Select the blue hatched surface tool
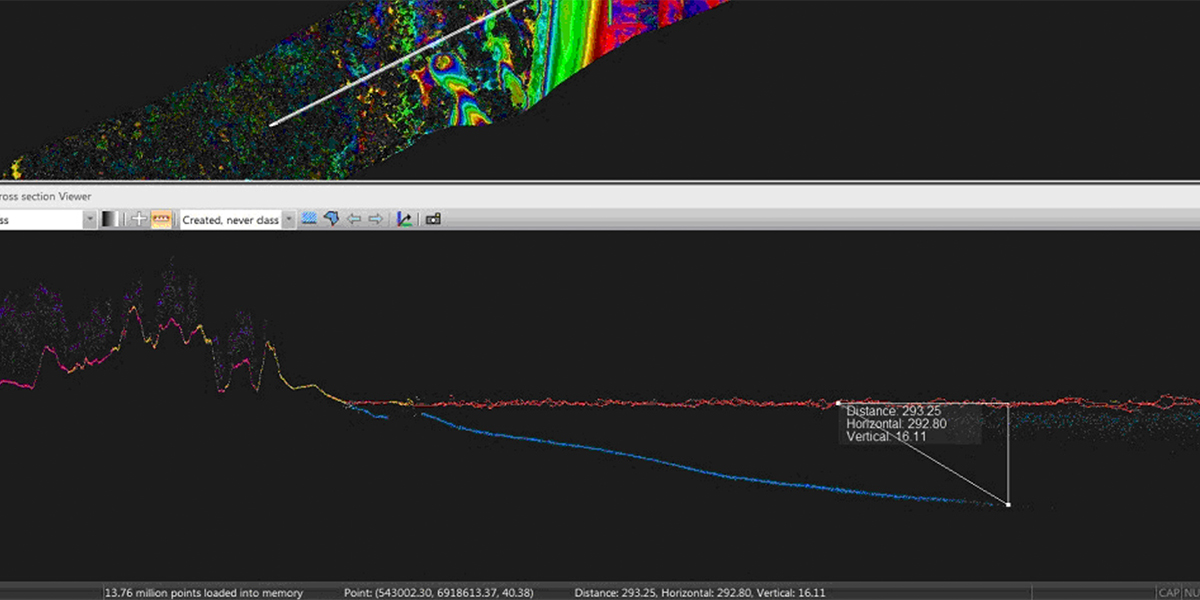 click(308, 218)
